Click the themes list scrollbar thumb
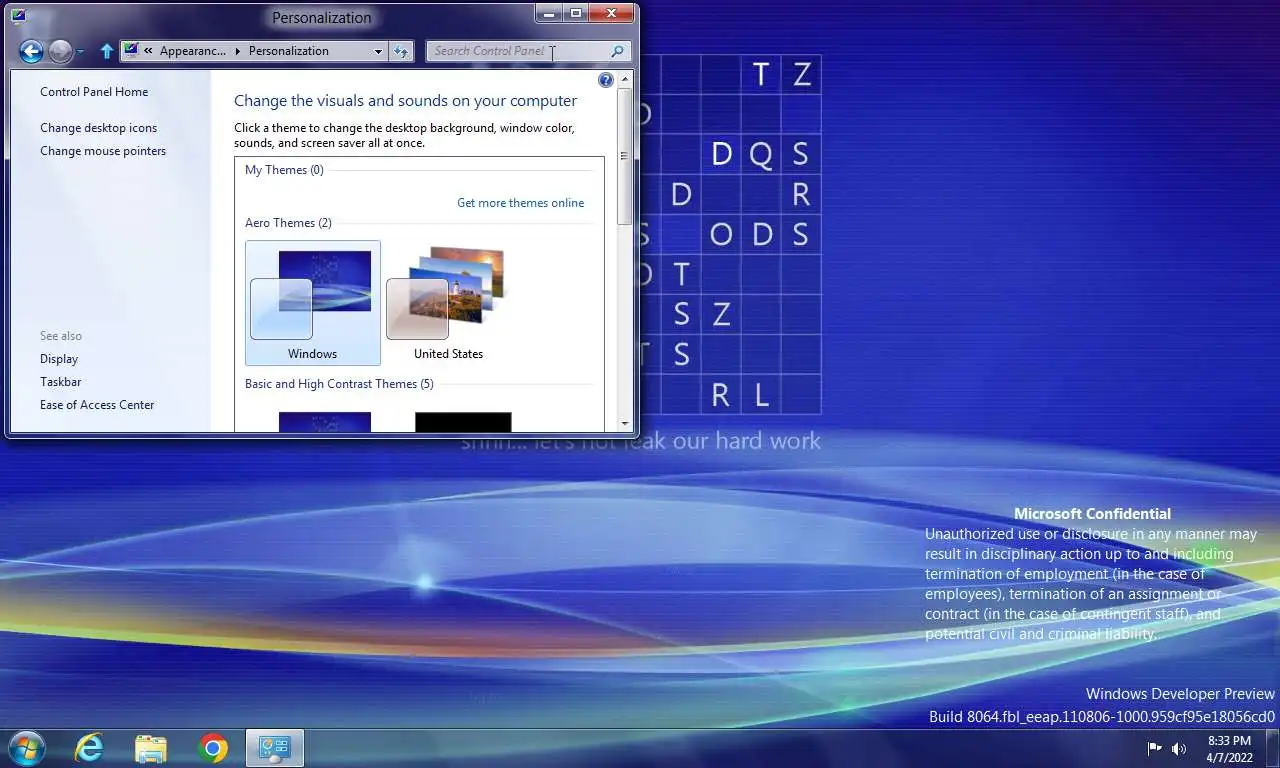This screenshot has height=768, width=1280. coord(625,156)
